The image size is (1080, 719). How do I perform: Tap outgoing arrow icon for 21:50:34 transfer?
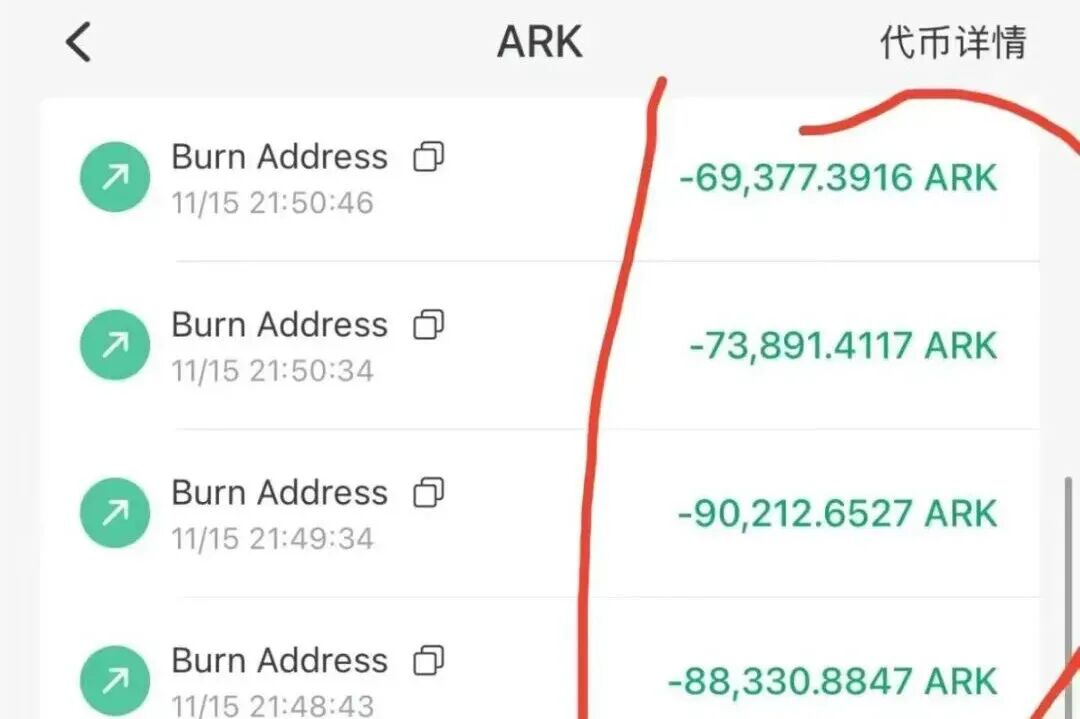115,344
